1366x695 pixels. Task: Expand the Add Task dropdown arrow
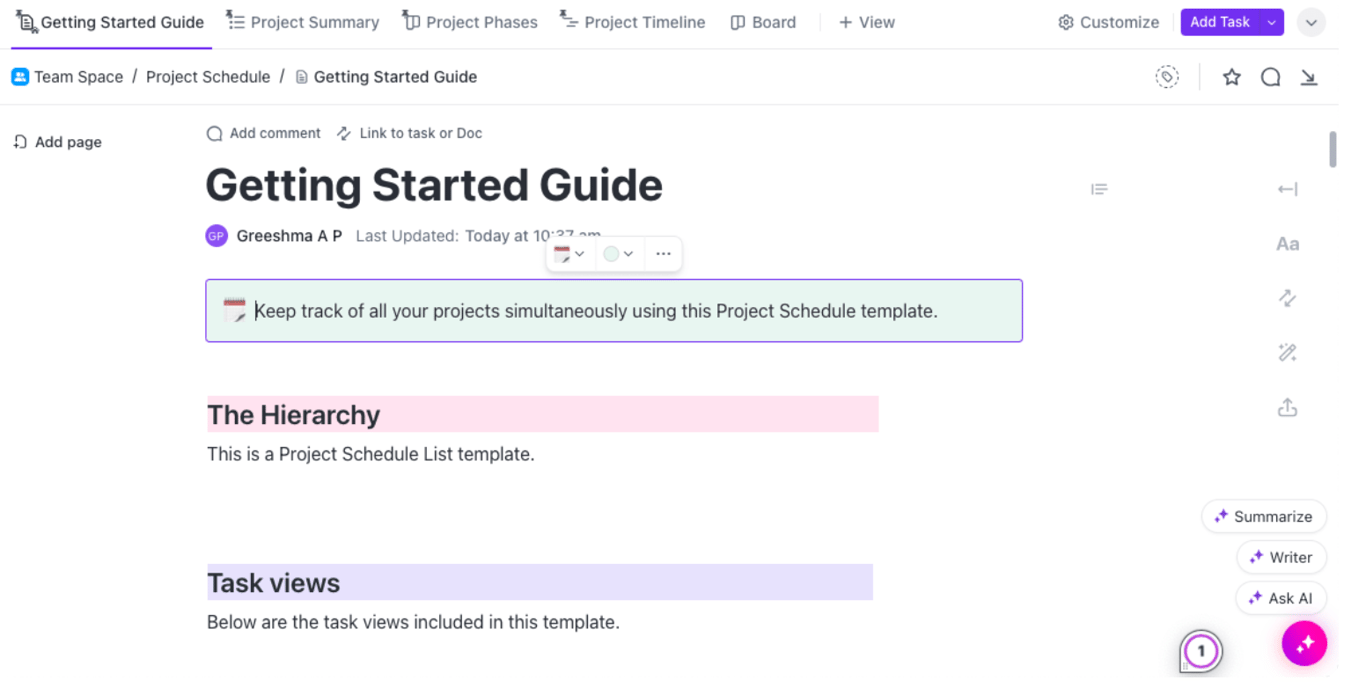pyautogui.click(x=1271, y=22)
